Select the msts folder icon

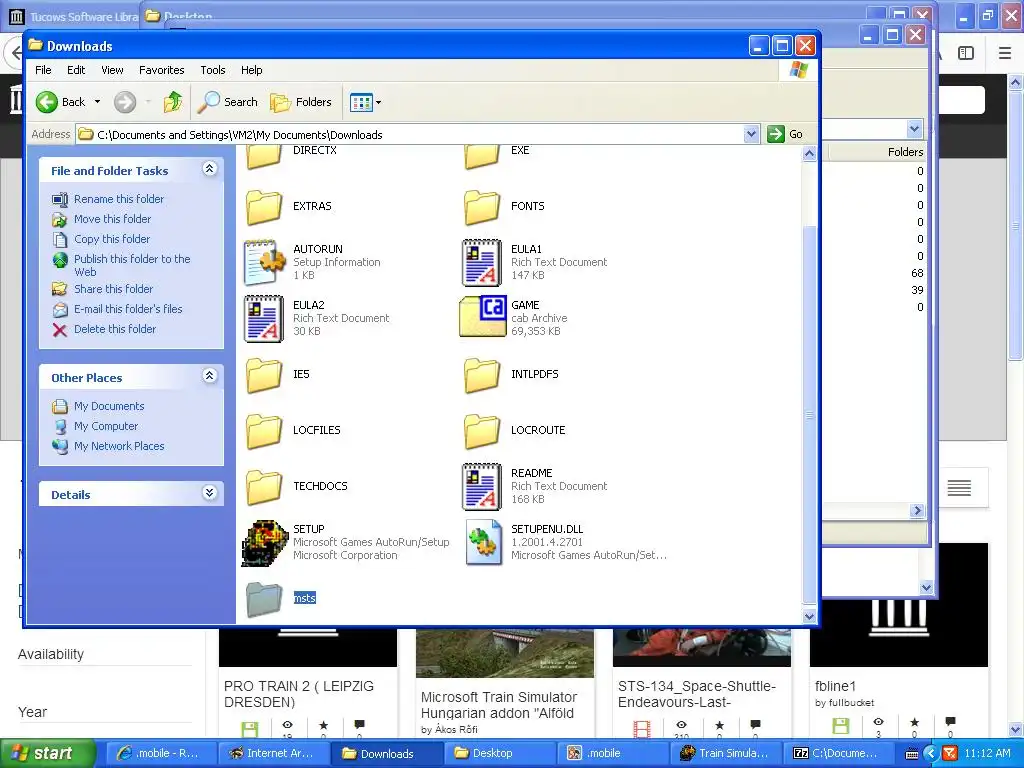click(x=264, y=599)
